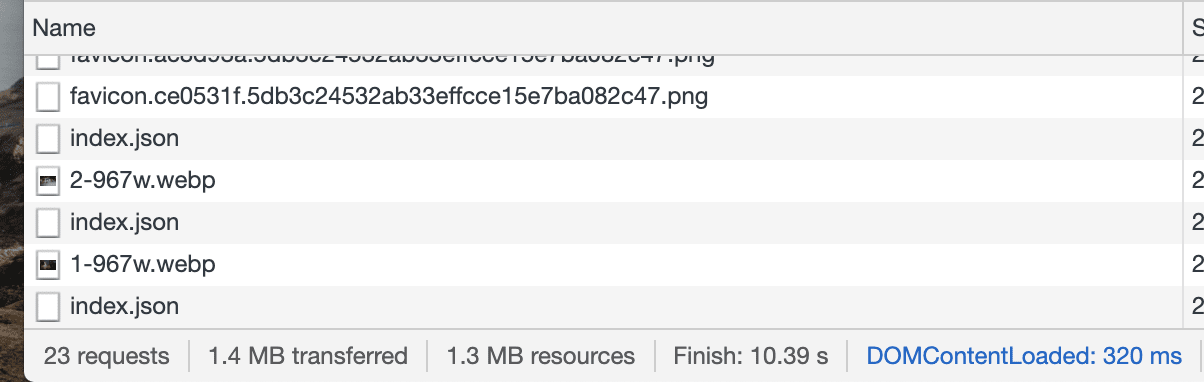Click the 1.3 MB resources summary

click(x=541, y=356)
